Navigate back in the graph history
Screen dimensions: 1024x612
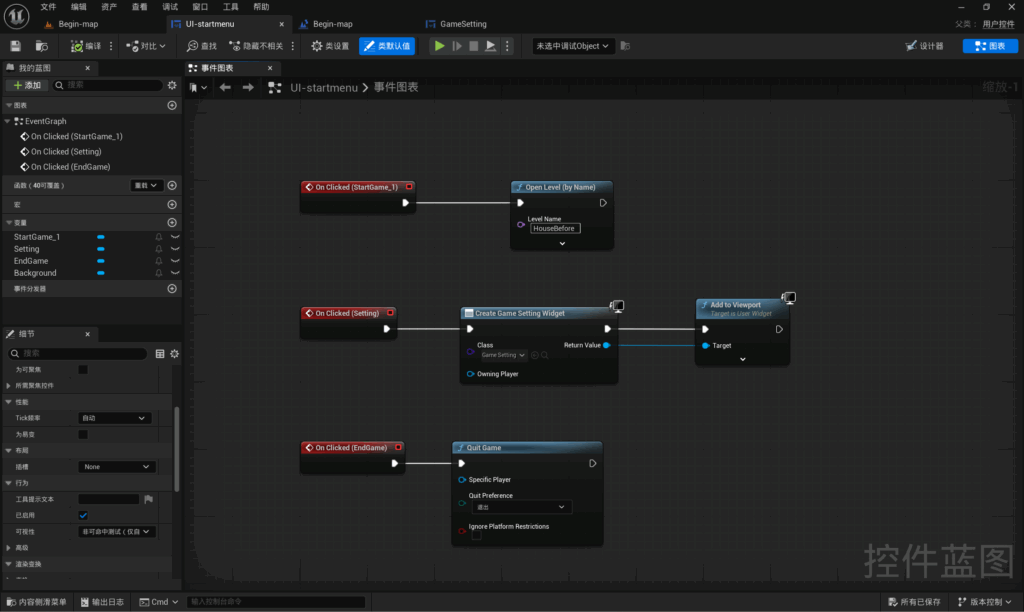pyautogui.click(x=225, y=88)
